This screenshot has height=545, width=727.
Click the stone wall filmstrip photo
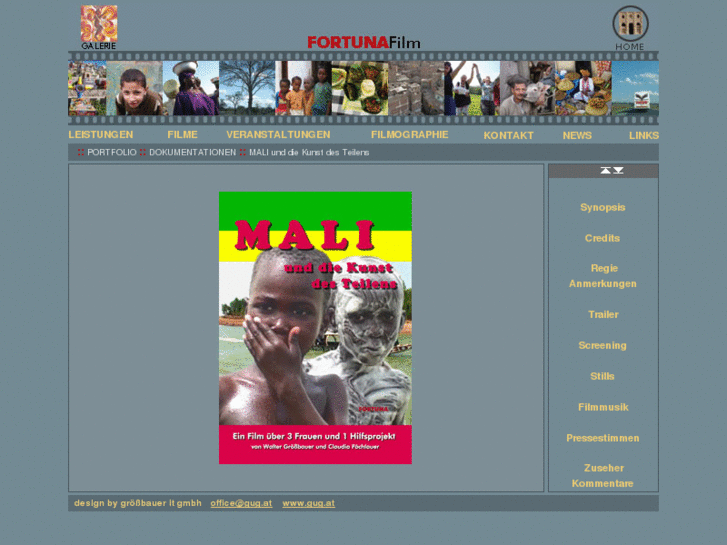pos(416,88)
